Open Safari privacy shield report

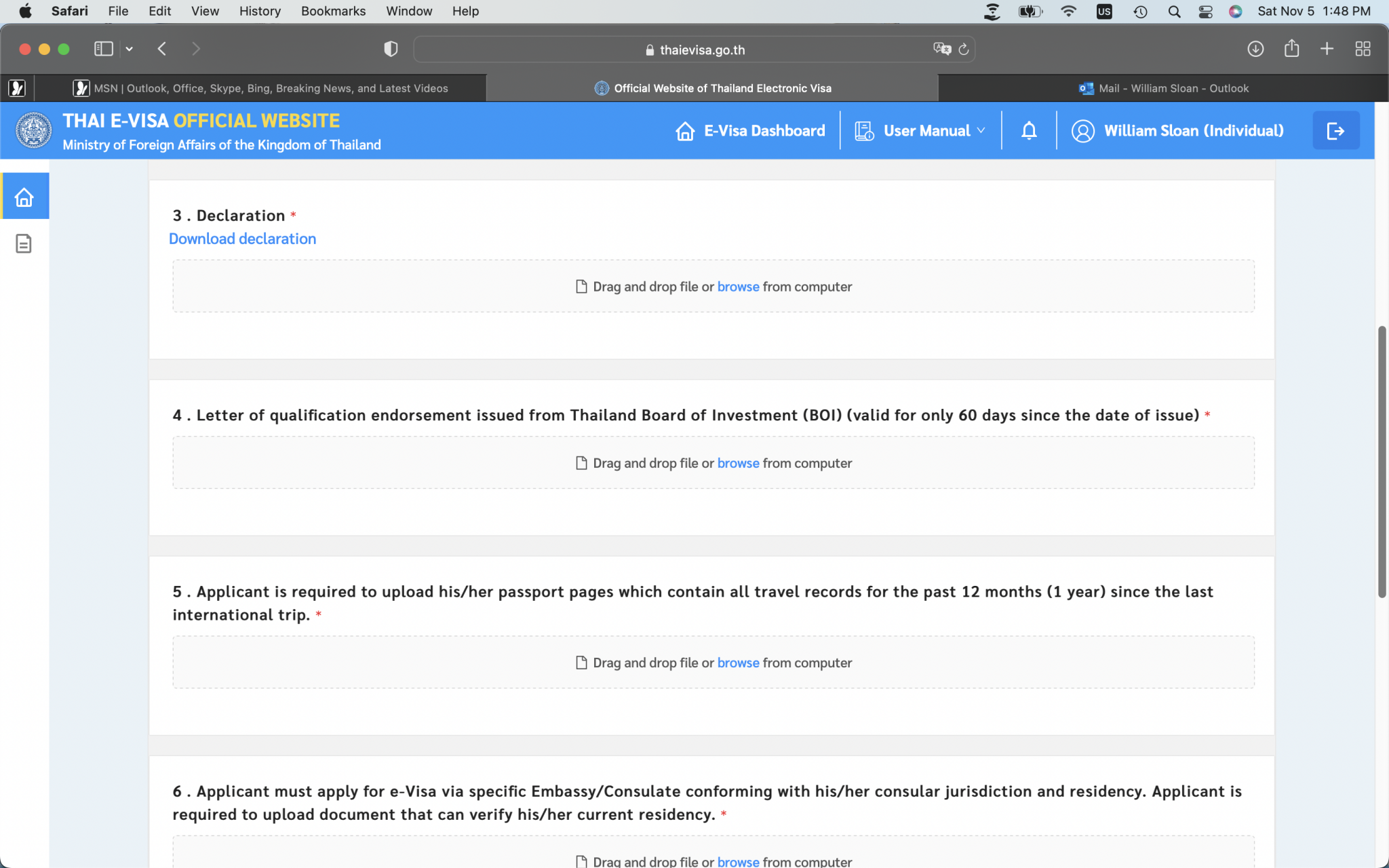(x=391, y=49)
